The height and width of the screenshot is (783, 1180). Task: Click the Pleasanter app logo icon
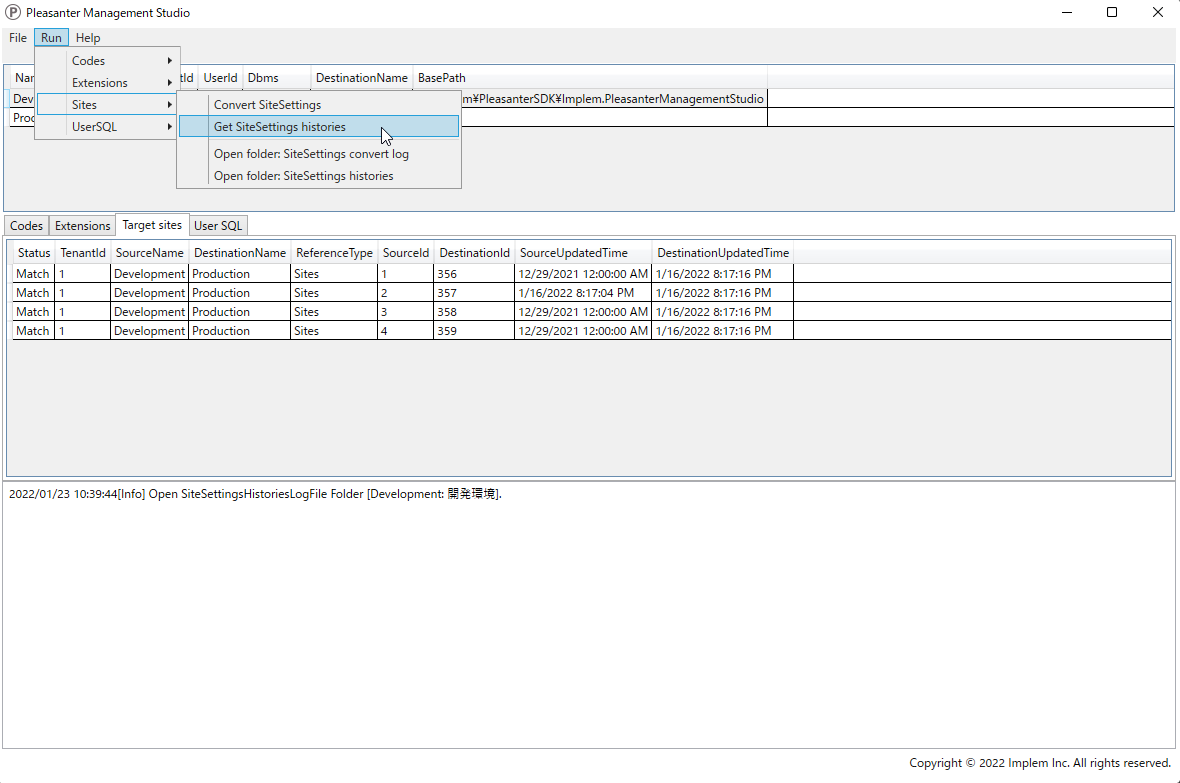point(13,13)
